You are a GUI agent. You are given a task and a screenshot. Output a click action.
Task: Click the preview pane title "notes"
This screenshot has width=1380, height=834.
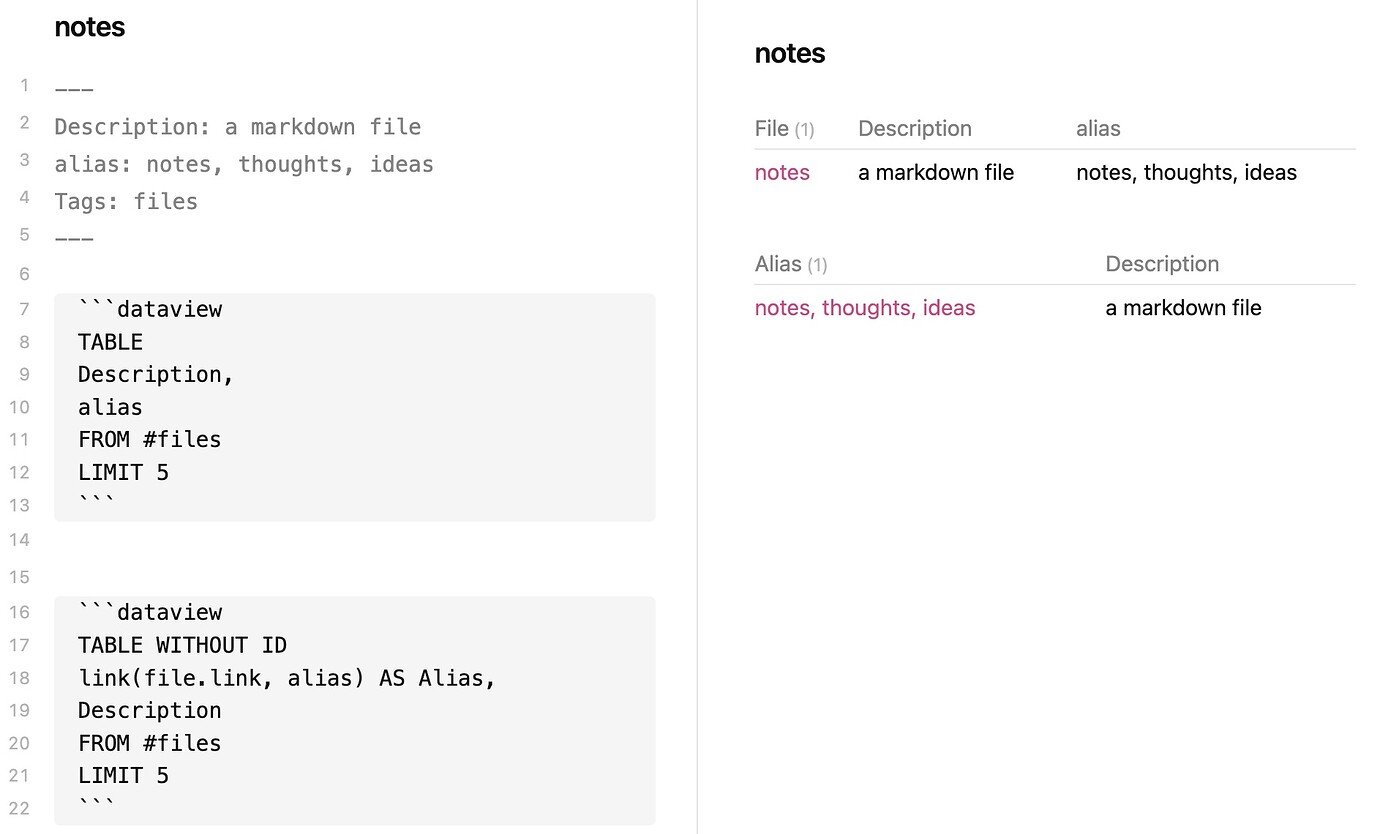coord(789,53)
